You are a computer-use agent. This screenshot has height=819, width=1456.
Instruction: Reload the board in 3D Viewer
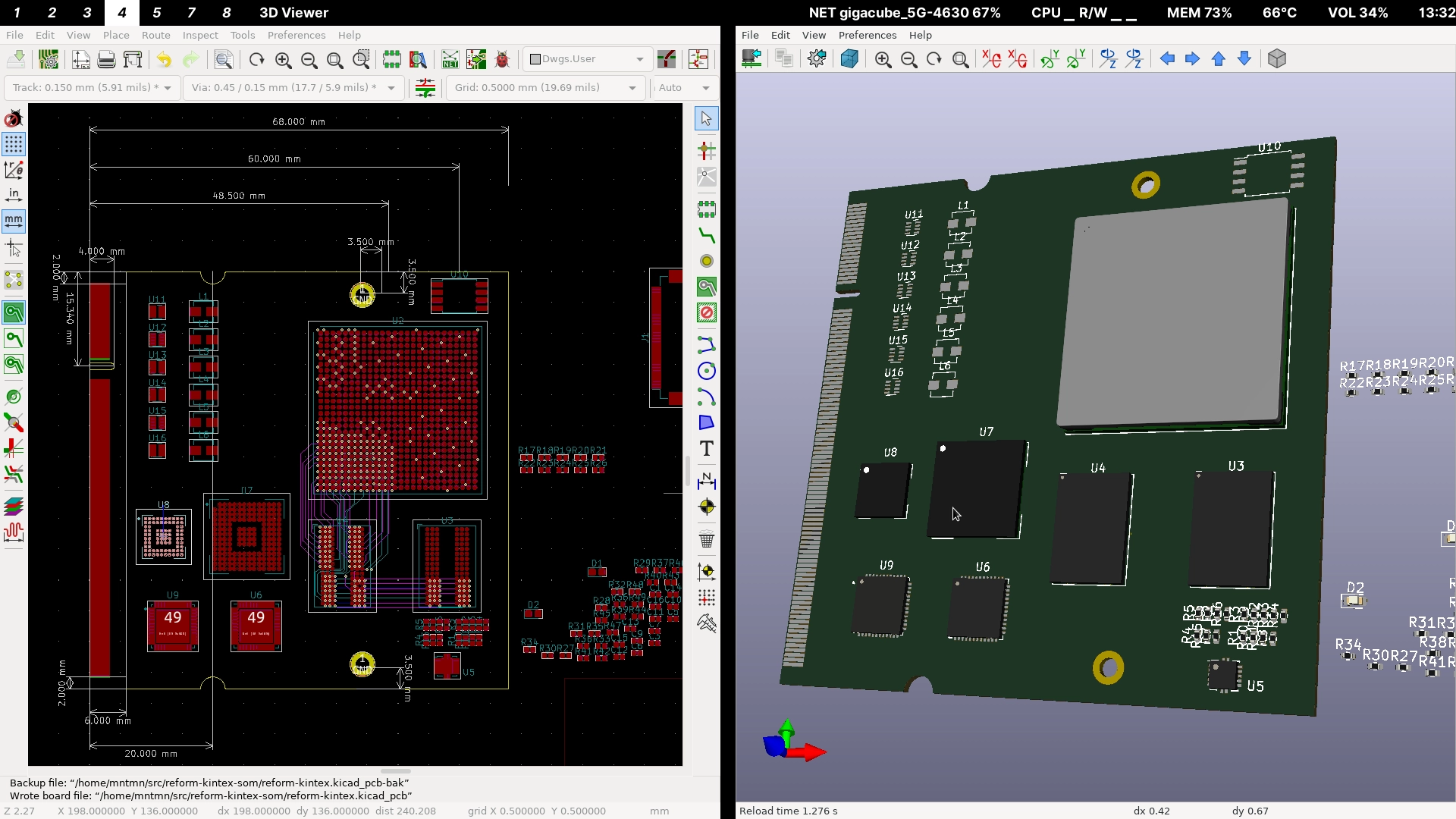tap(752, 59)
